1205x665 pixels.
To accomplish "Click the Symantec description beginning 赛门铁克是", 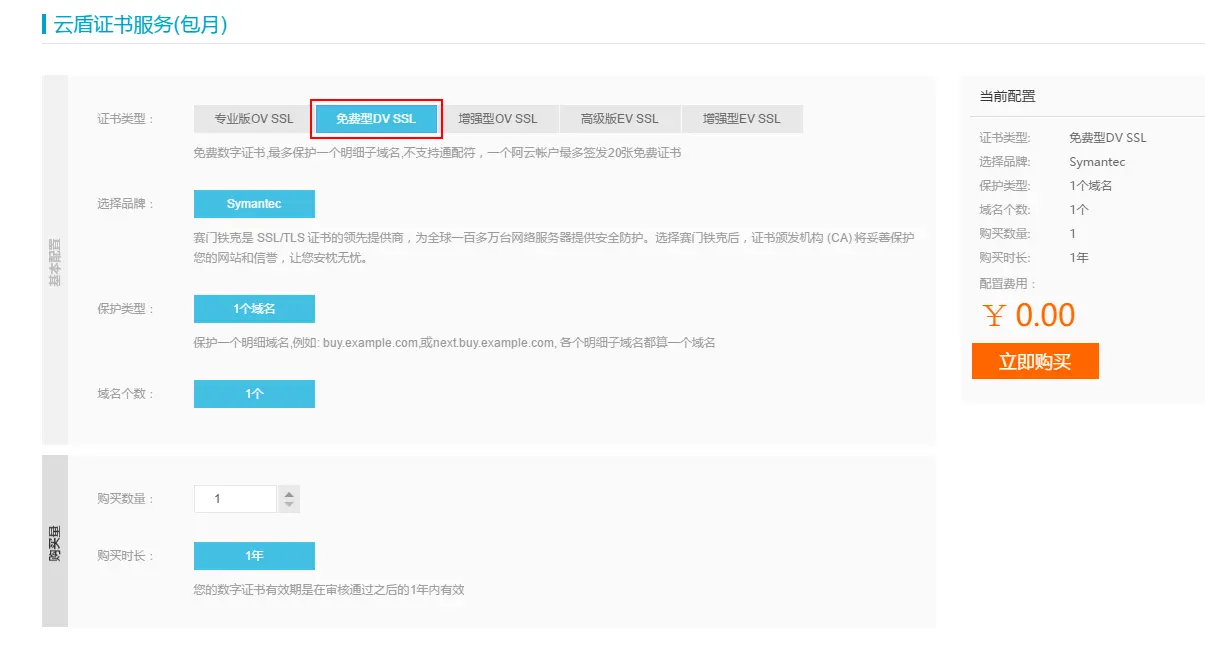I will [553, 248].
